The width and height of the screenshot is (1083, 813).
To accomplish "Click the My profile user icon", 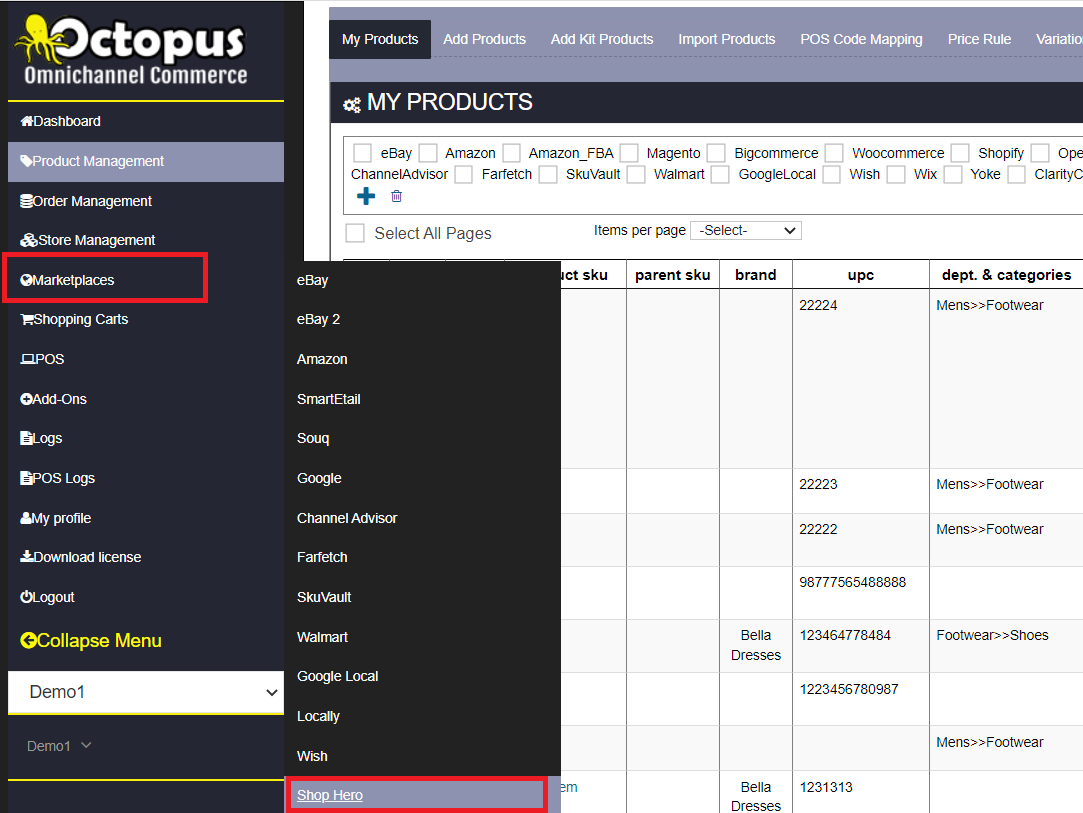I will [26, 518].
